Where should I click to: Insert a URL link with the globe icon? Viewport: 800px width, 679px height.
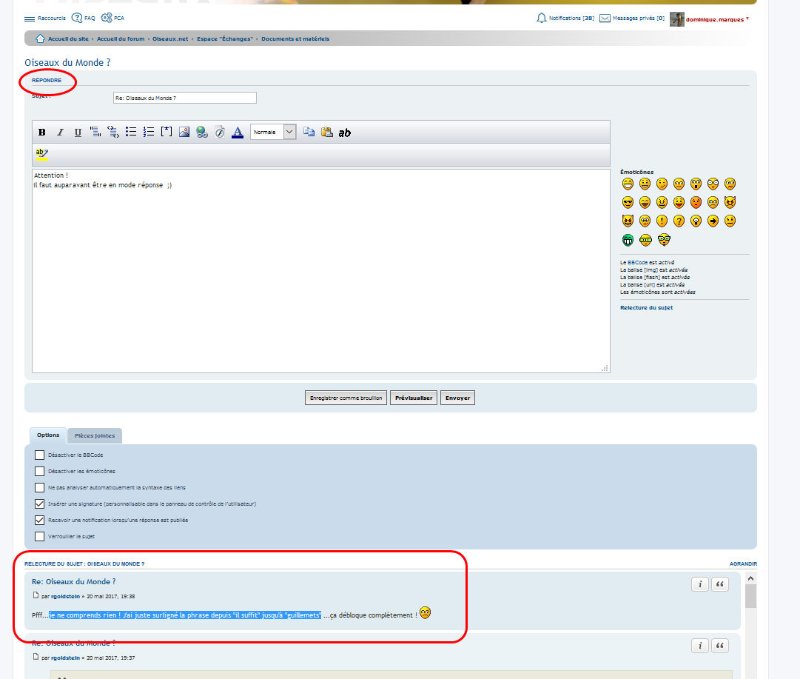click(x=201, y=132)
